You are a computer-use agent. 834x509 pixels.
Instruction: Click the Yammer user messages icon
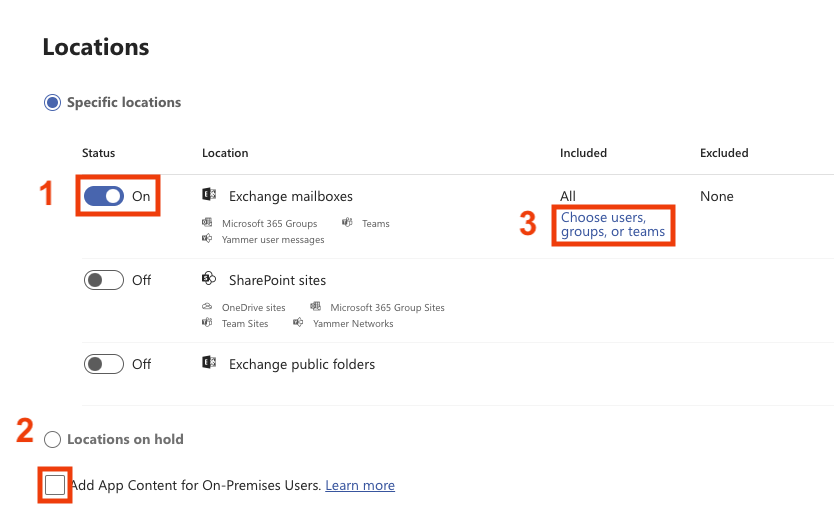tap(207, 239)
